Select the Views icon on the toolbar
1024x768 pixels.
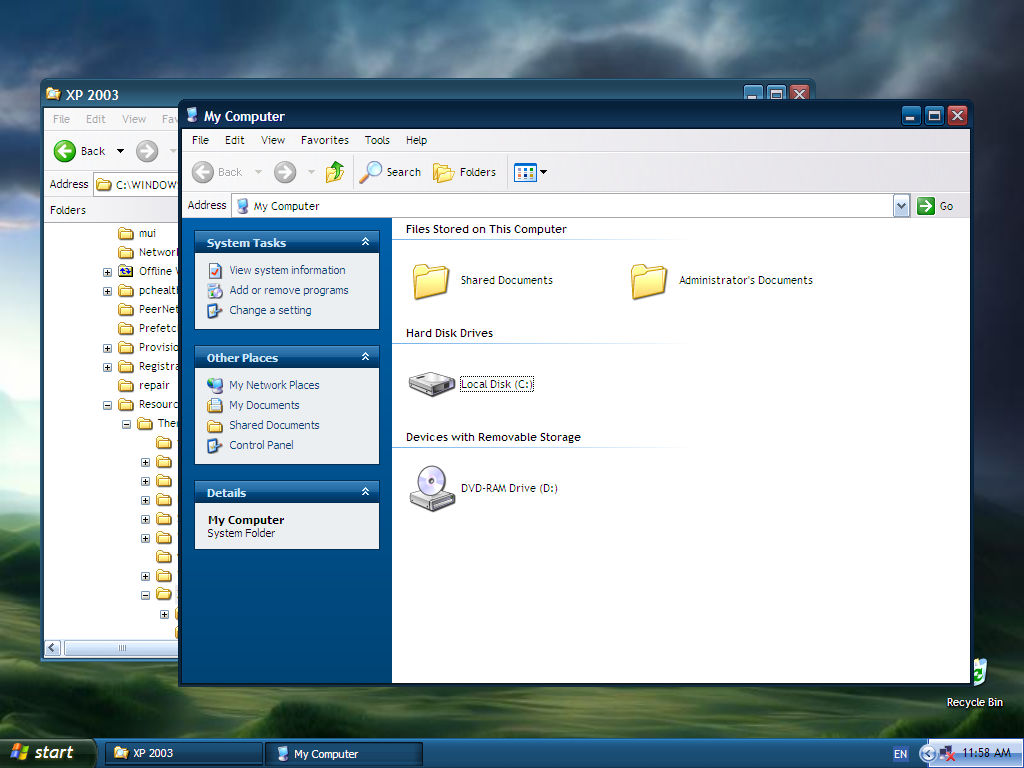click(524, 172)
